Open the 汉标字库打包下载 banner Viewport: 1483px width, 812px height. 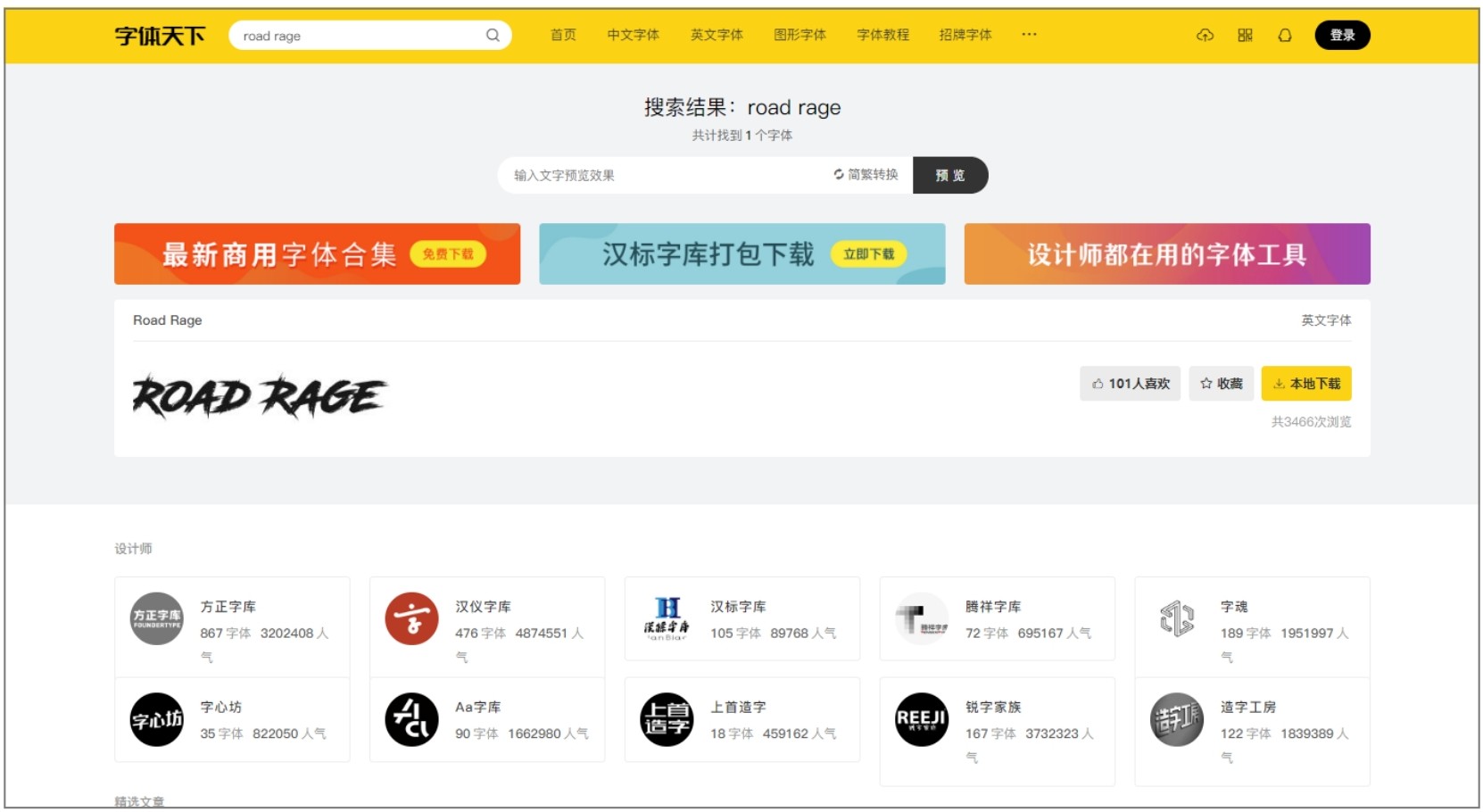click(742, 254)
